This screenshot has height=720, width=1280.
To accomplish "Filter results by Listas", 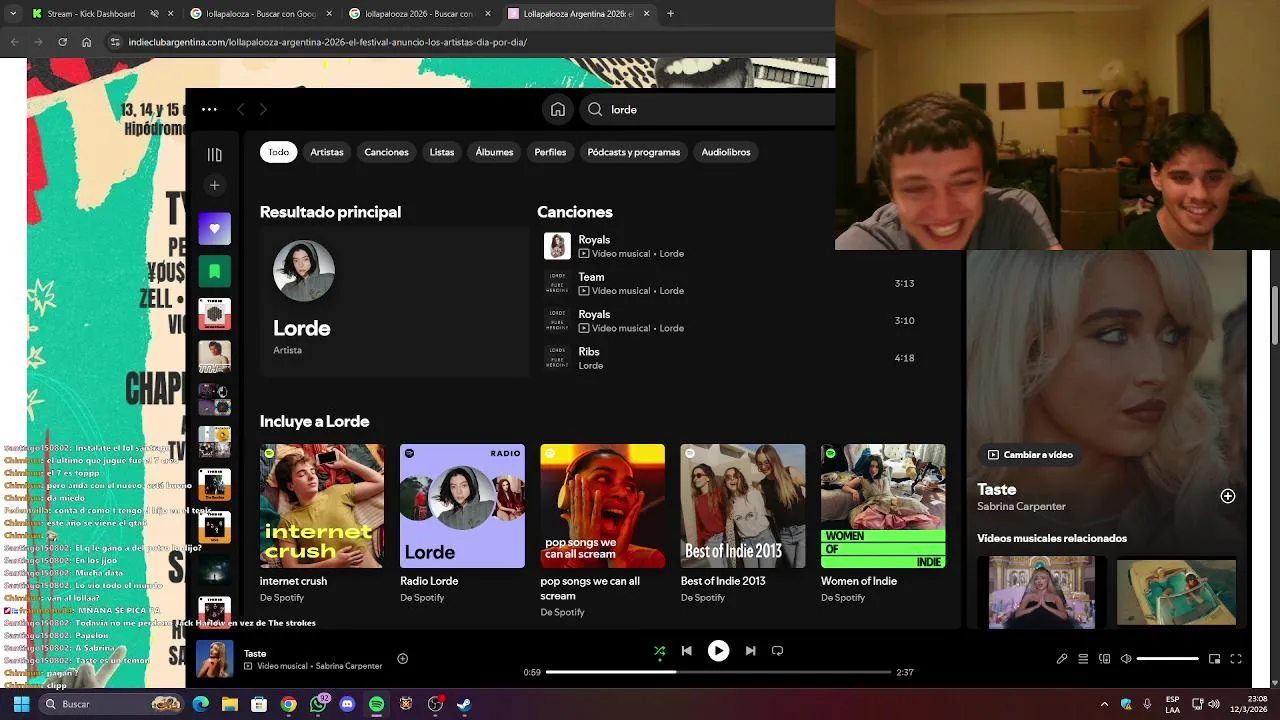I will (441, 152).
